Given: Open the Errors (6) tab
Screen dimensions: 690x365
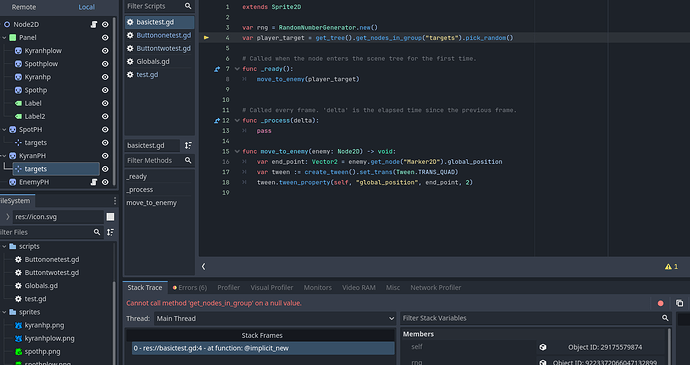Looking at the screenshot, I should coord(190,288).
